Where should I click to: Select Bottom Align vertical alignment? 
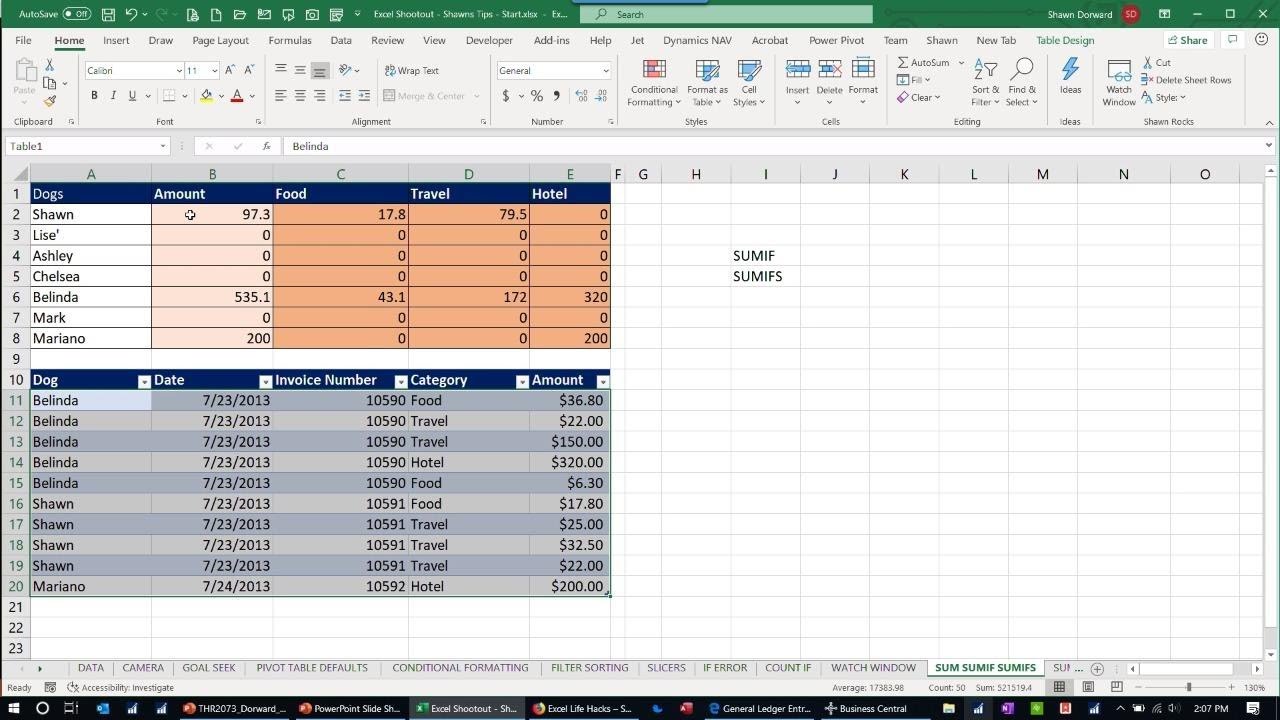coord(319,70)
